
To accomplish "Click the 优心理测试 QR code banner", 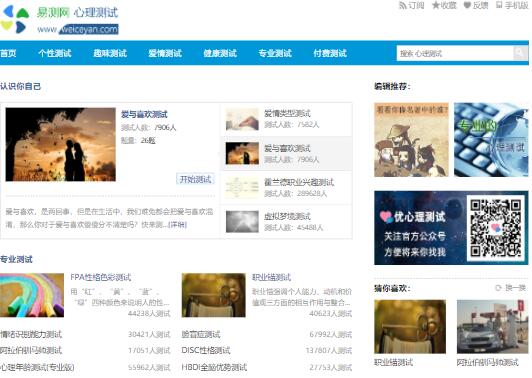I will pos(451,228).
